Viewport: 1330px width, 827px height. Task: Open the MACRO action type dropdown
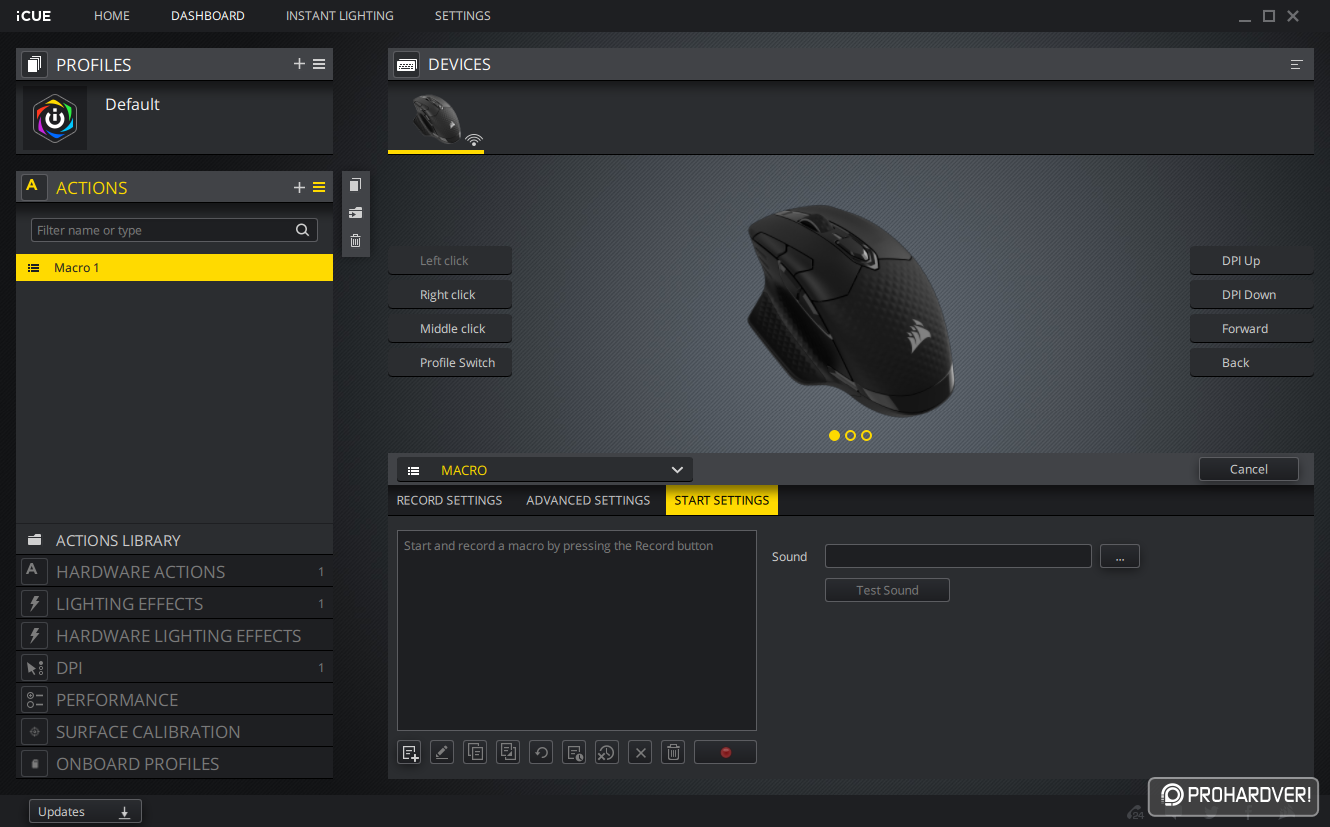(544, 470)
